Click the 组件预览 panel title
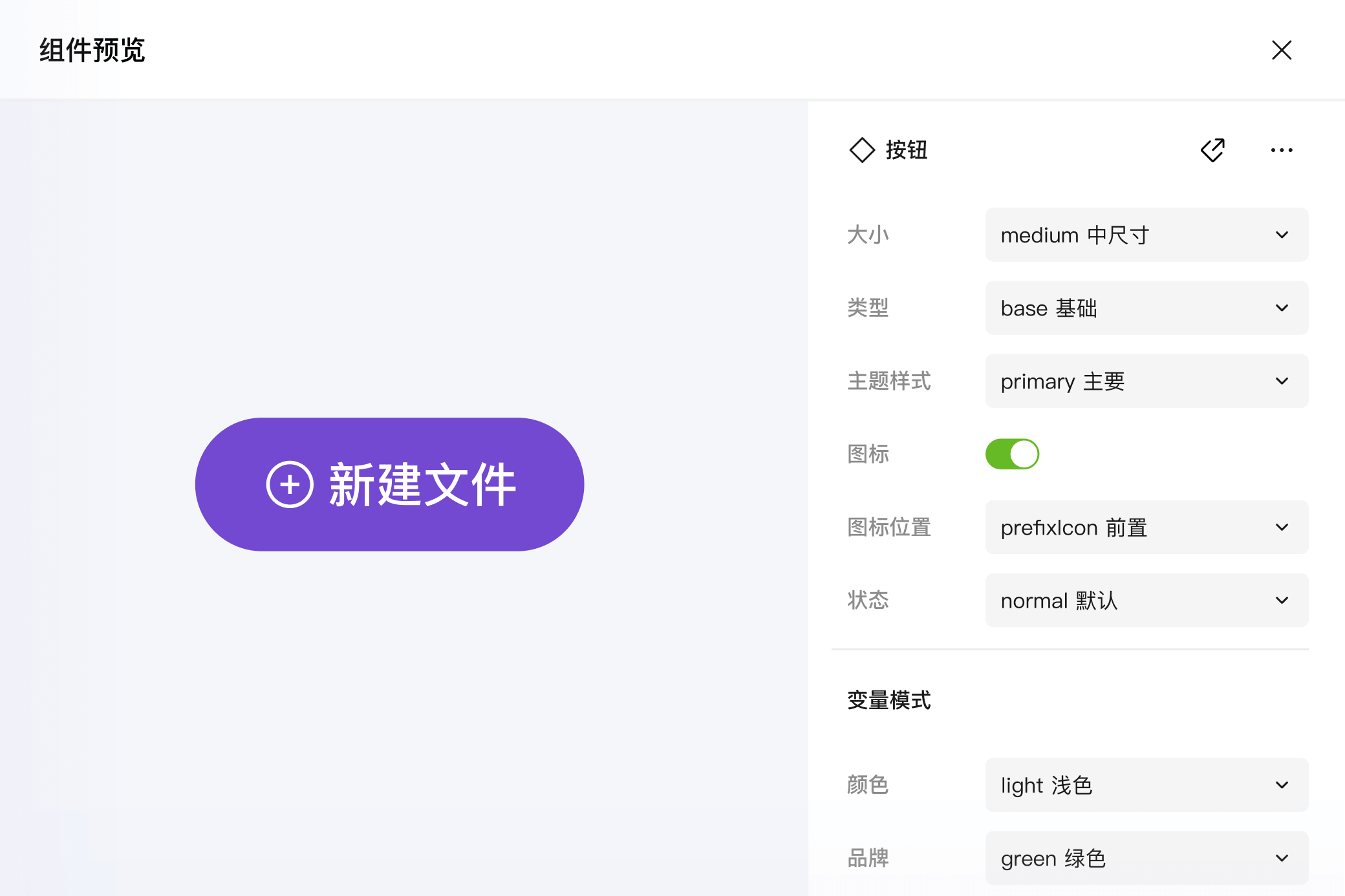 coord(91,50)
